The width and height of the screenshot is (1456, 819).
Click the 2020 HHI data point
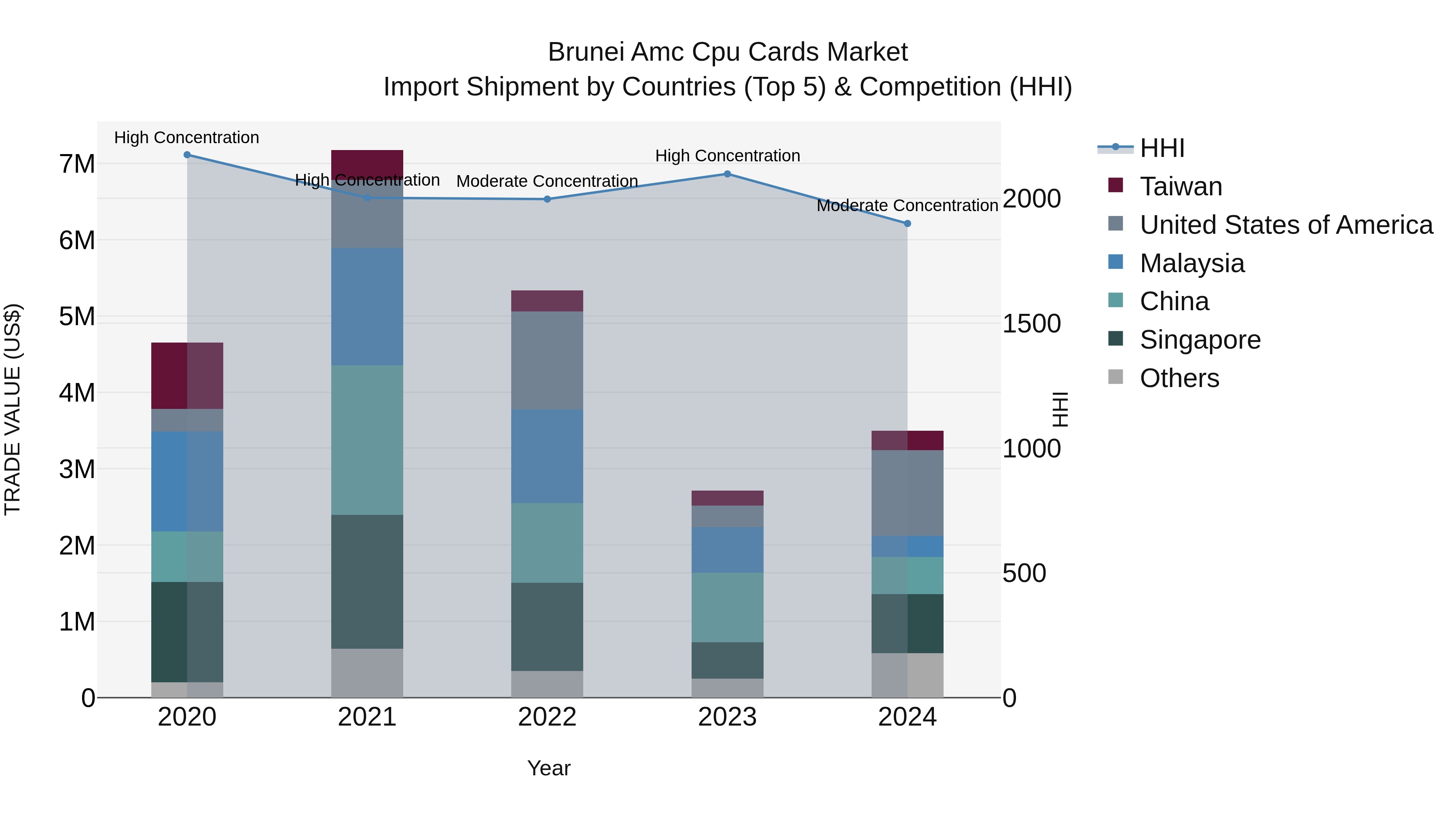[187, 155]
